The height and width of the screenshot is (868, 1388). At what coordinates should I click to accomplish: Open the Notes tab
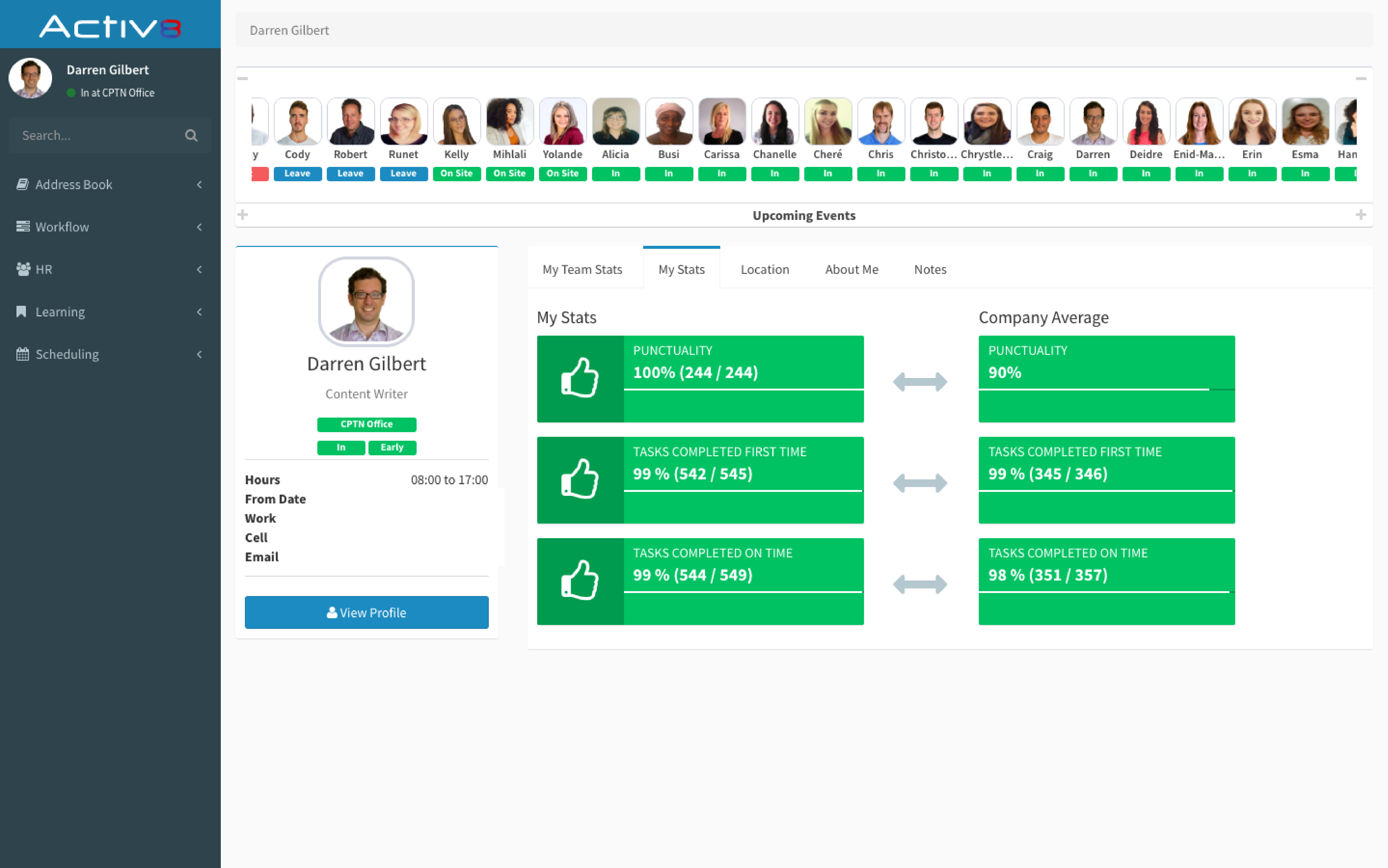pyautogui.click(x=930, y=269)
